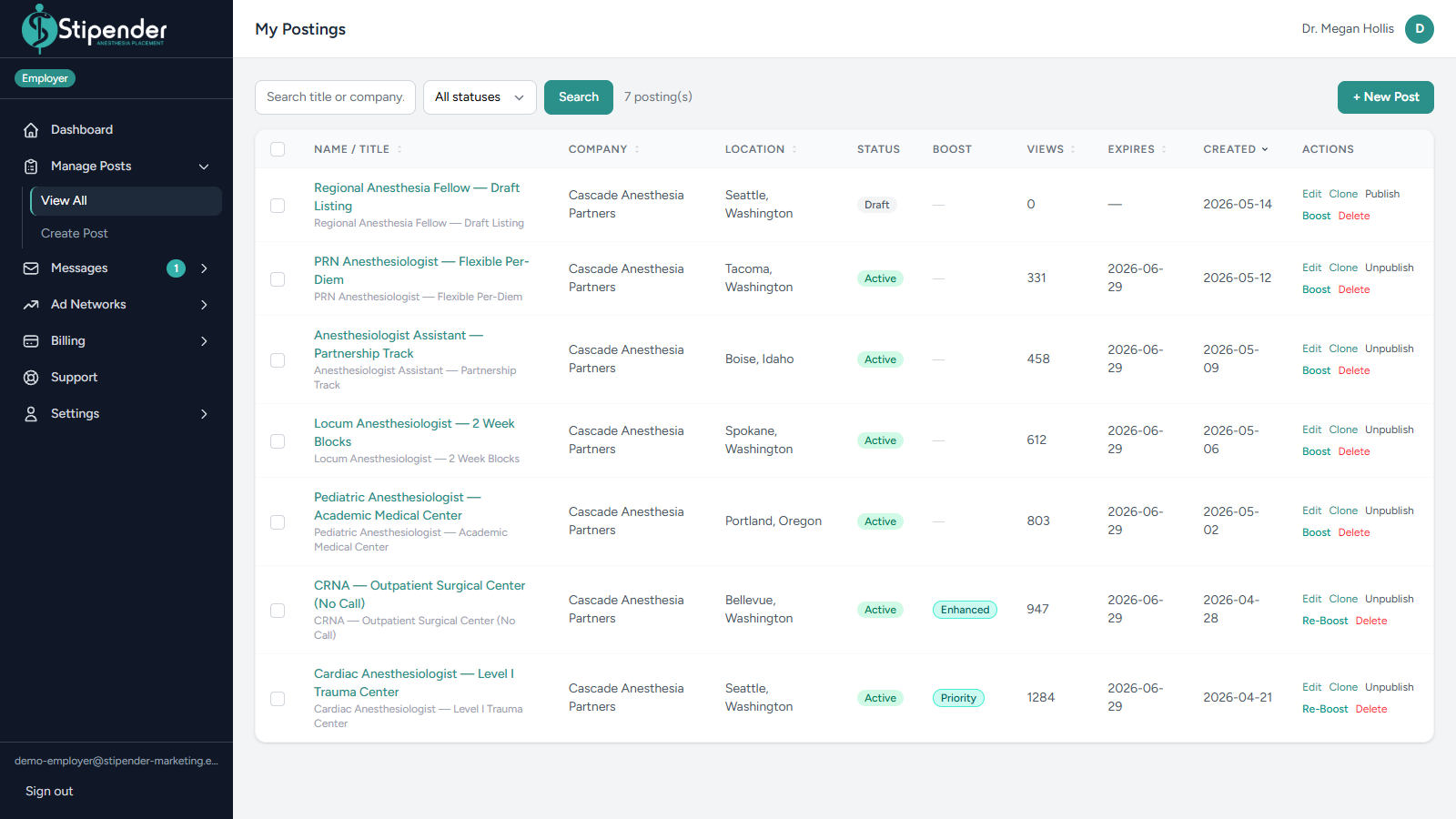
Task: Click the Support lifebuoy icon
Action: [31, 378]
